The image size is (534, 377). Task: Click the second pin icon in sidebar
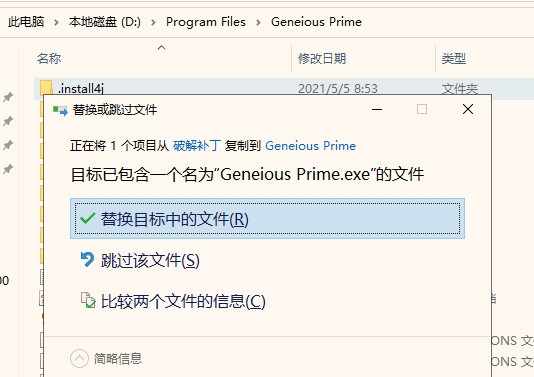(x=7, y=121)
